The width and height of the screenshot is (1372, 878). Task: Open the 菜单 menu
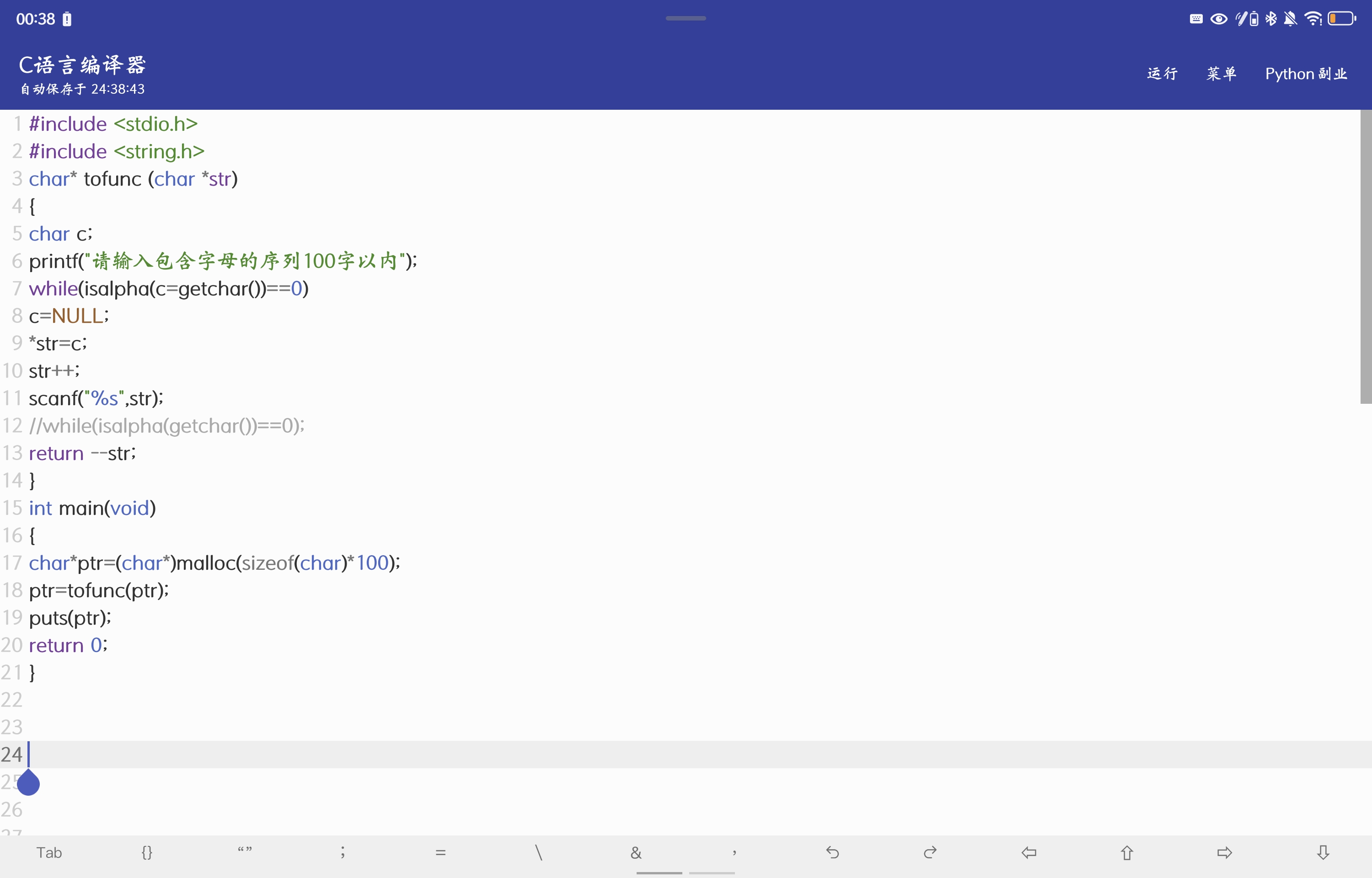pos(1221,74)
